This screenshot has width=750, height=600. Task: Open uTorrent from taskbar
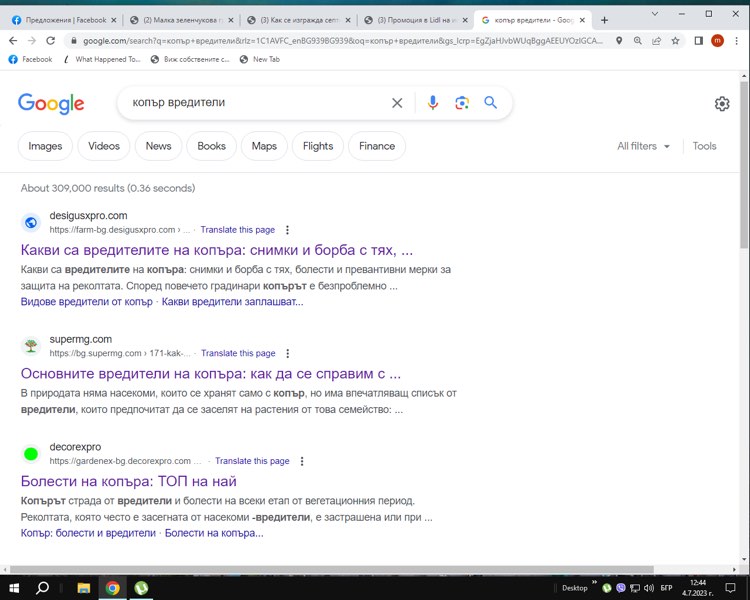point(141,588)
